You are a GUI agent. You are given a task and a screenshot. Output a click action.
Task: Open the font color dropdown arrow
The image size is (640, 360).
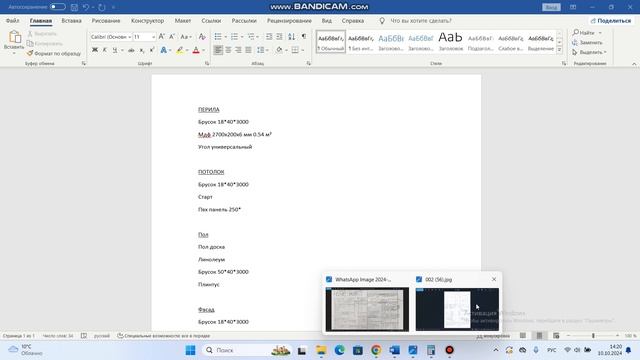[x=203, y=50]
